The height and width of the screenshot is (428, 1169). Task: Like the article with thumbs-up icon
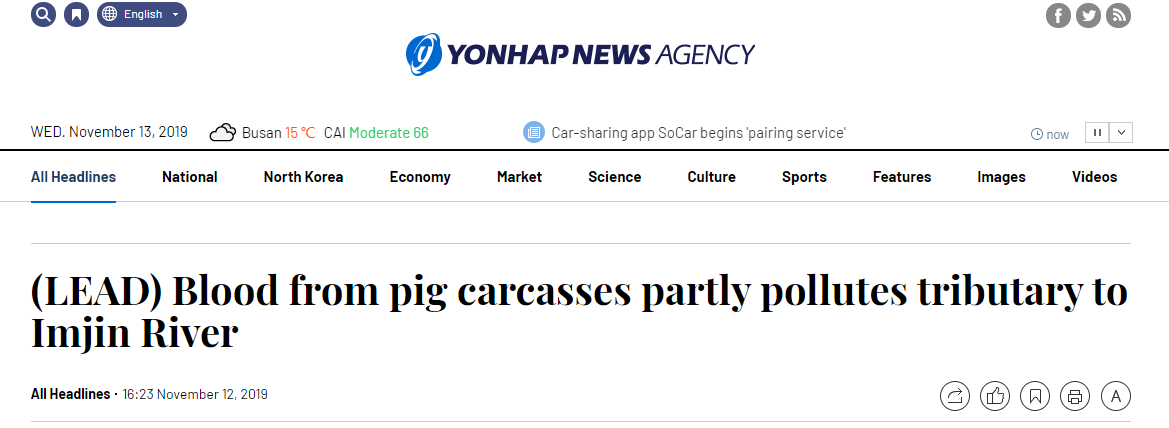[x=995, y=396]
